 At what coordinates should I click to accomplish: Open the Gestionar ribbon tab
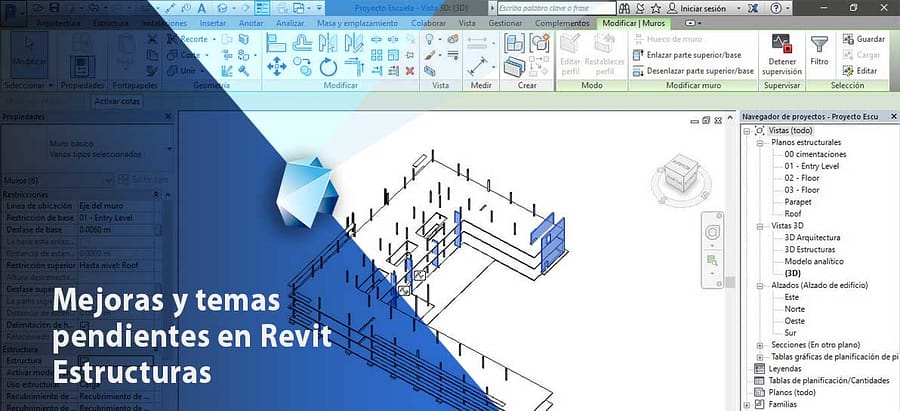(x=505, y=24)
